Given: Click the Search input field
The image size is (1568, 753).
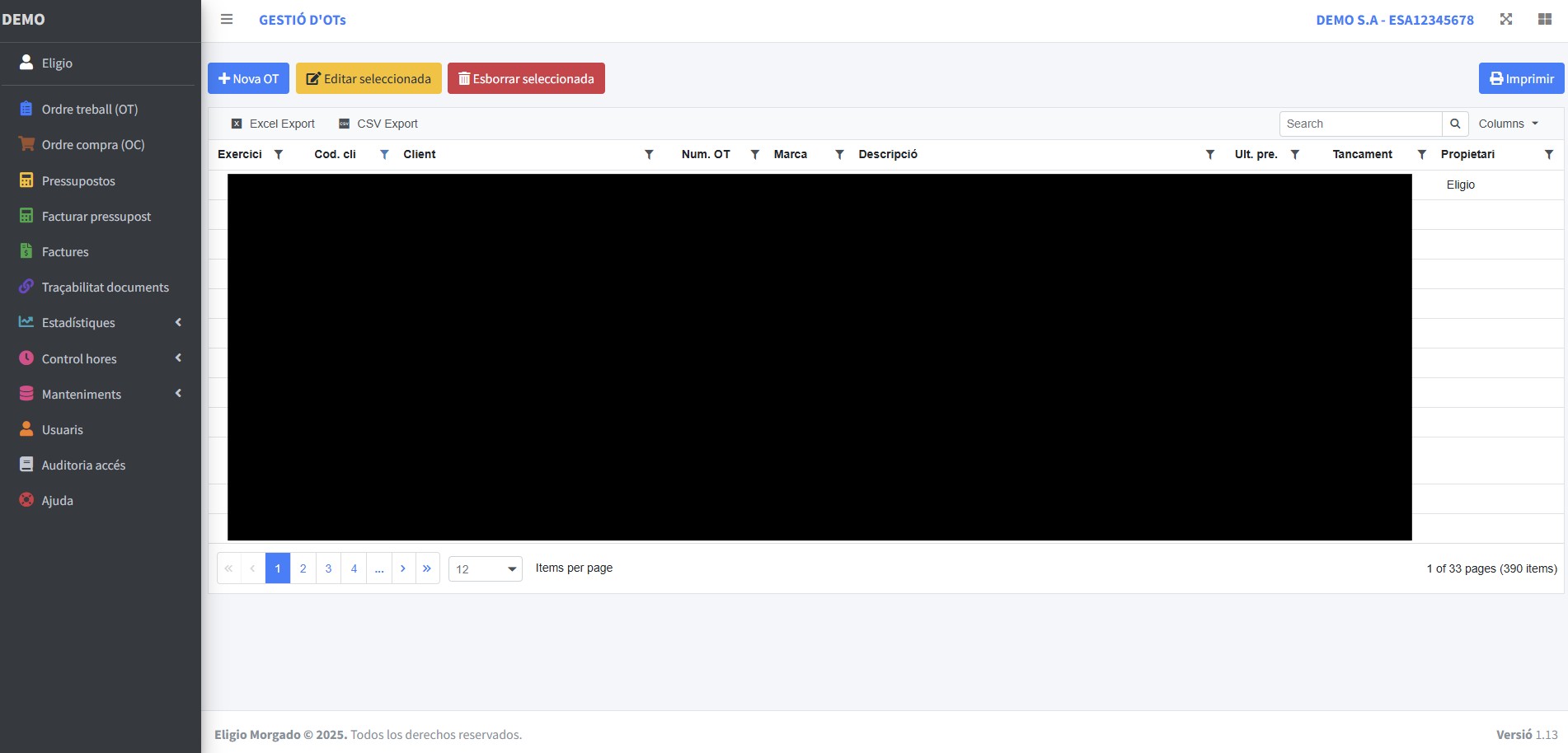Looking at the screenshot, I should click(x=1360, y=124).
